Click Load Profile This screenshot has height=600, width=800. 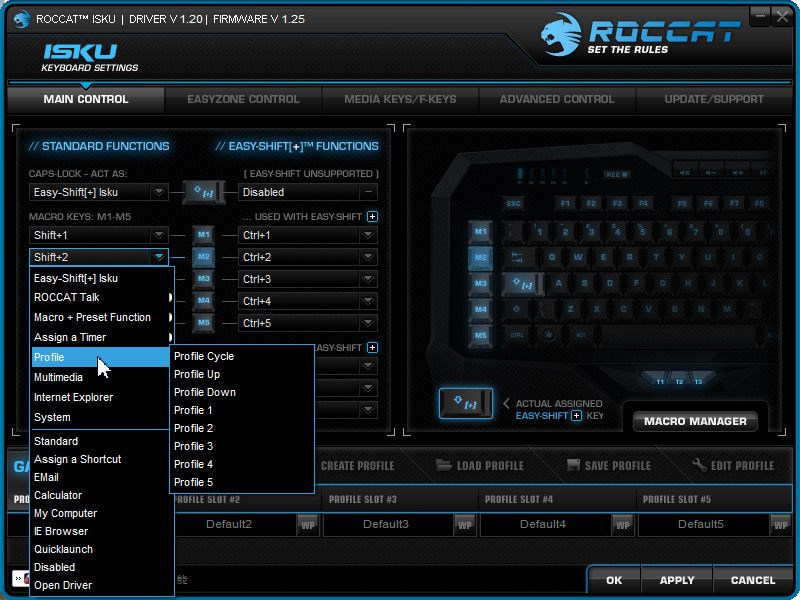480,465
